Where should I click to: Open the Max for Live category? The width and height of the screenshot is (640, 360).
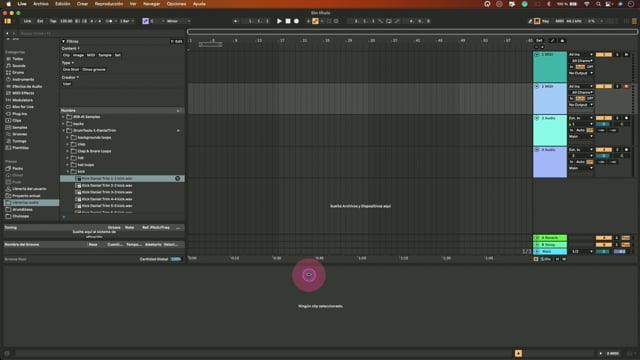(23, 107)
